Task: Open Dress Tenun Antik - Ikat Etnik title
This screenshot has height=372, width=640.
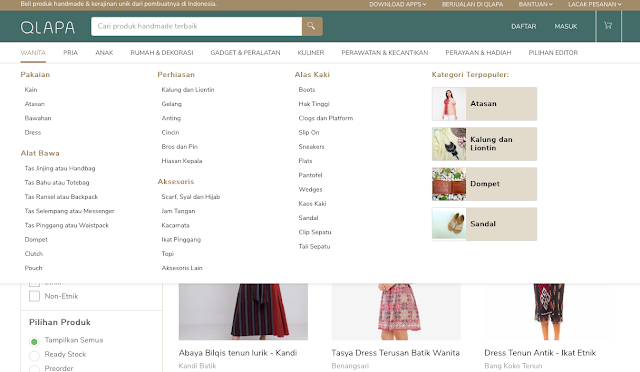Action: [540, 353]
